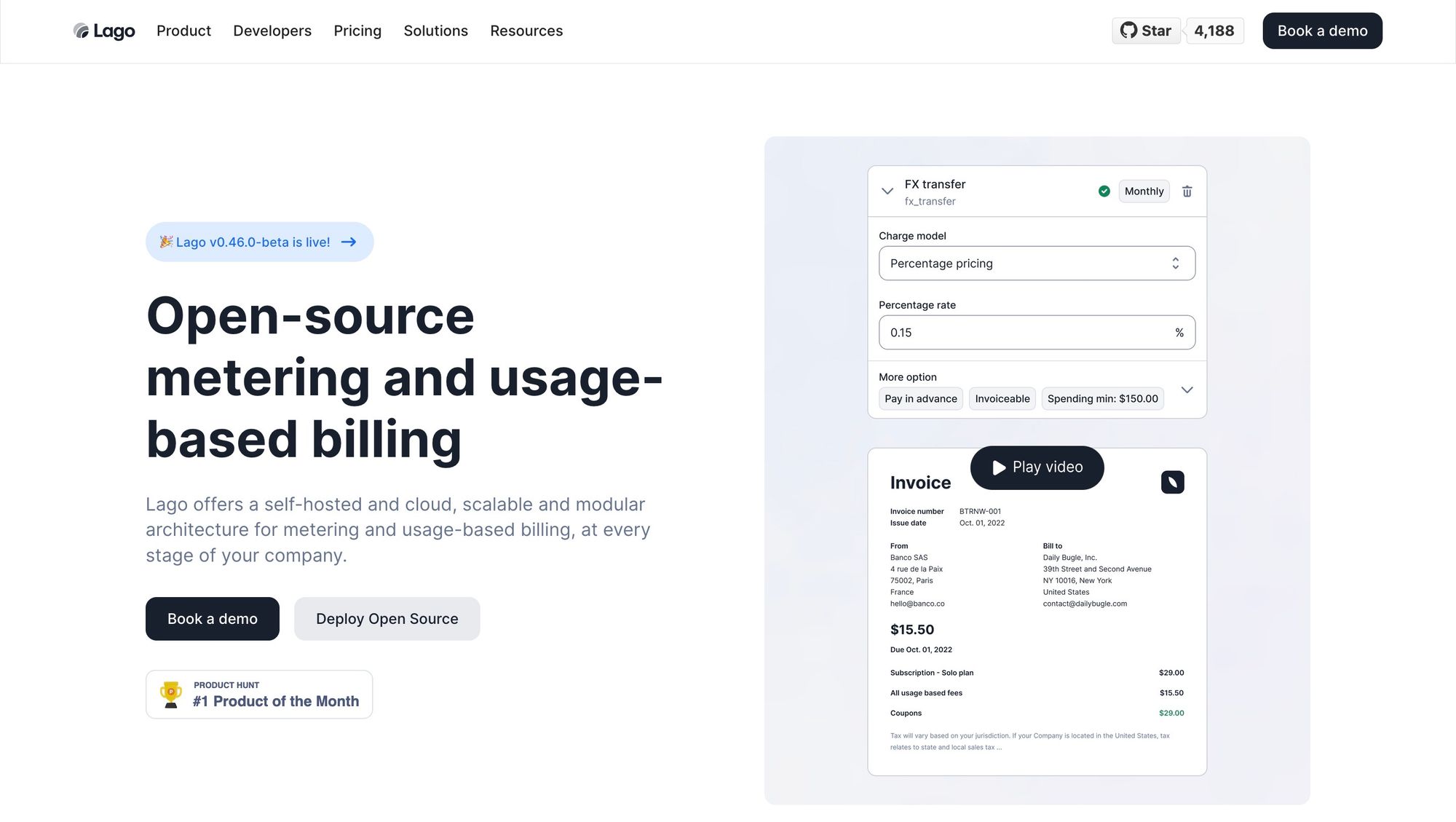This screenshot has width=1456, height=822.
Task: Click the GitHub Star button
Action: (1146, 31)
